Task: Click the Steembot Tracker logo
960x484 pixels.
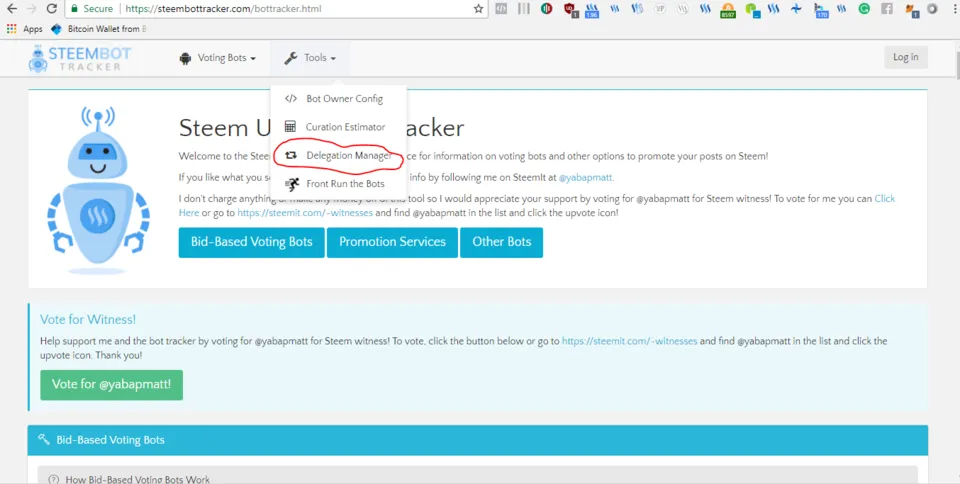Action: coord(80,59)
